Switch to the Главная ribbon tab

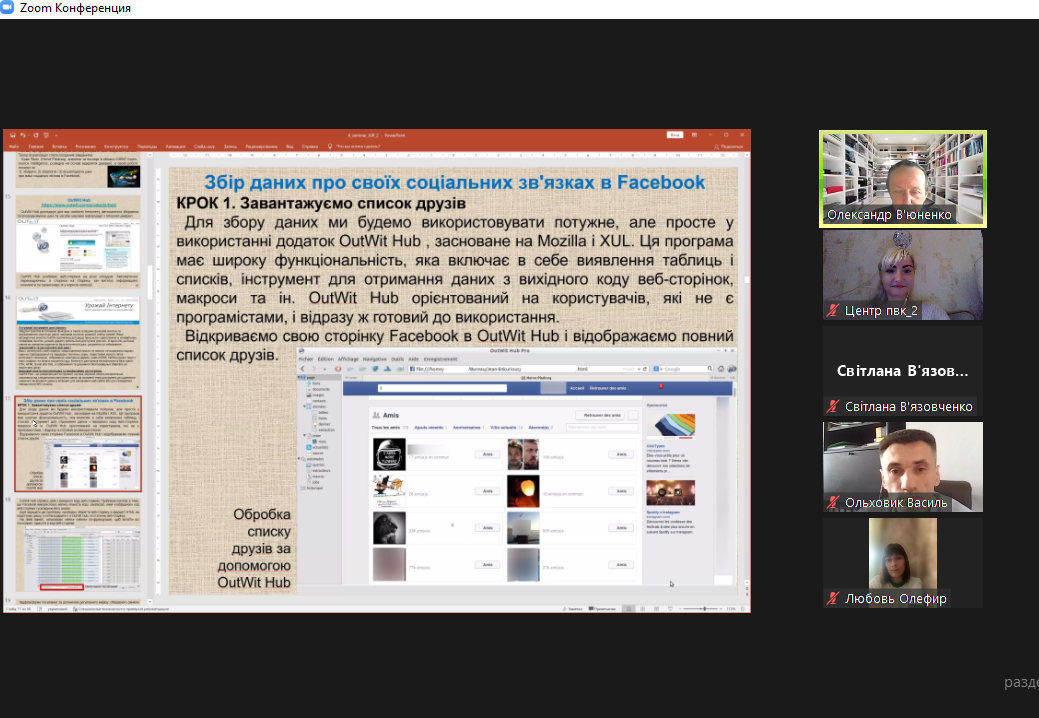(x=36, y=146)
